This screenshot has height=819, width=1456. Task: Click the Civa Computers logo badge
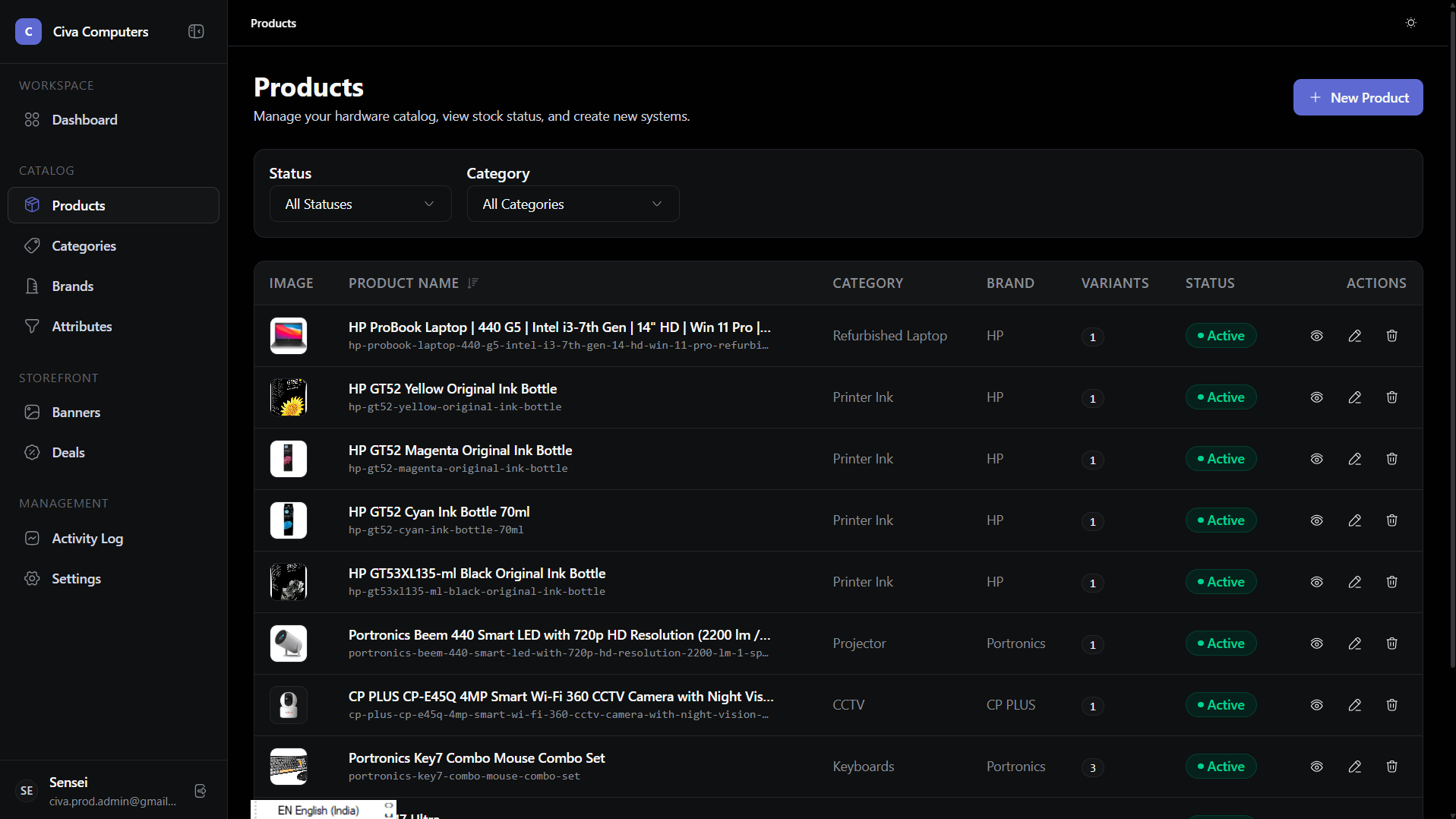point(29,31)
